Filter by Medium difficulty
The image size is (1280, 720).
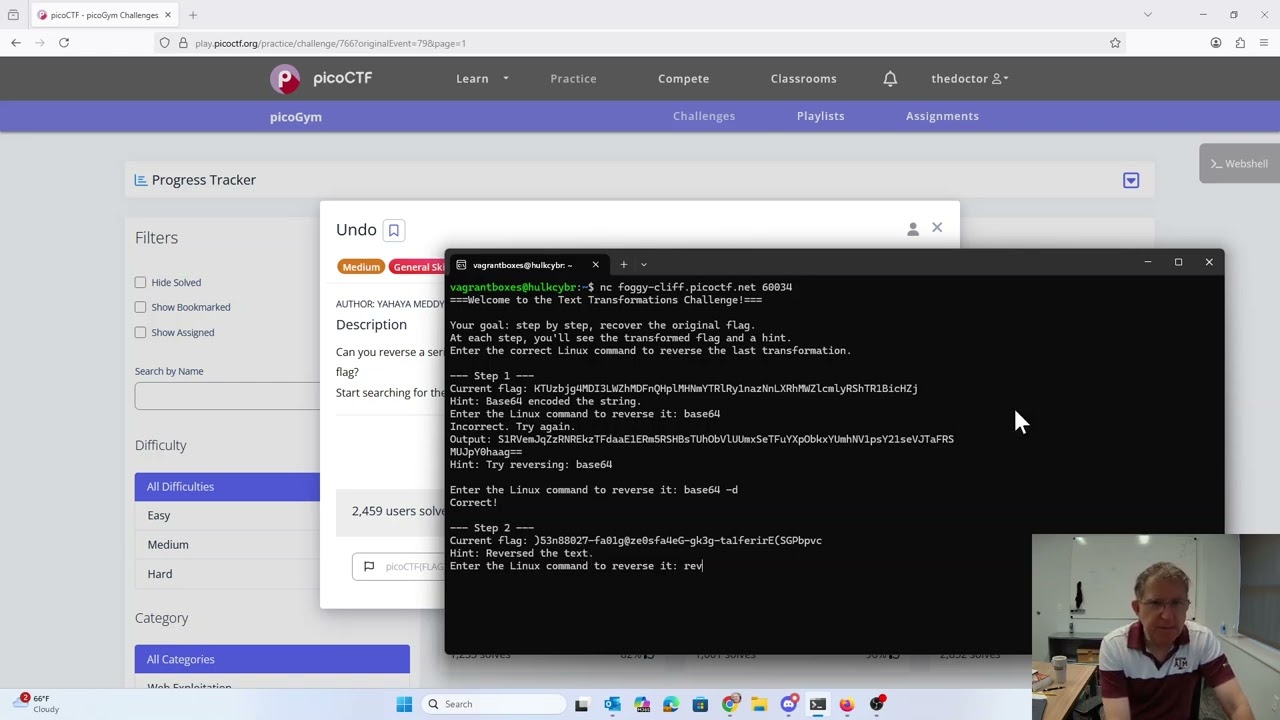(227, 545)
